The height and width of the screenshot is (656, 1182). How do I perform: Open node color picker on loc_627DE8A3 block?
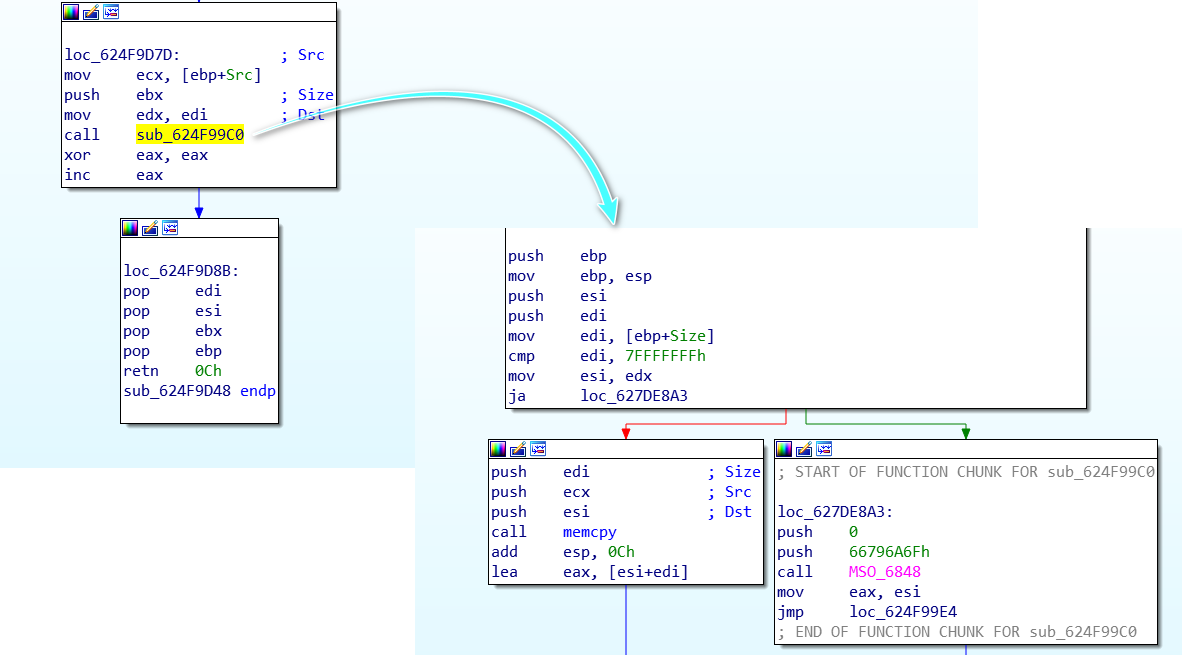tap(784, 449)
